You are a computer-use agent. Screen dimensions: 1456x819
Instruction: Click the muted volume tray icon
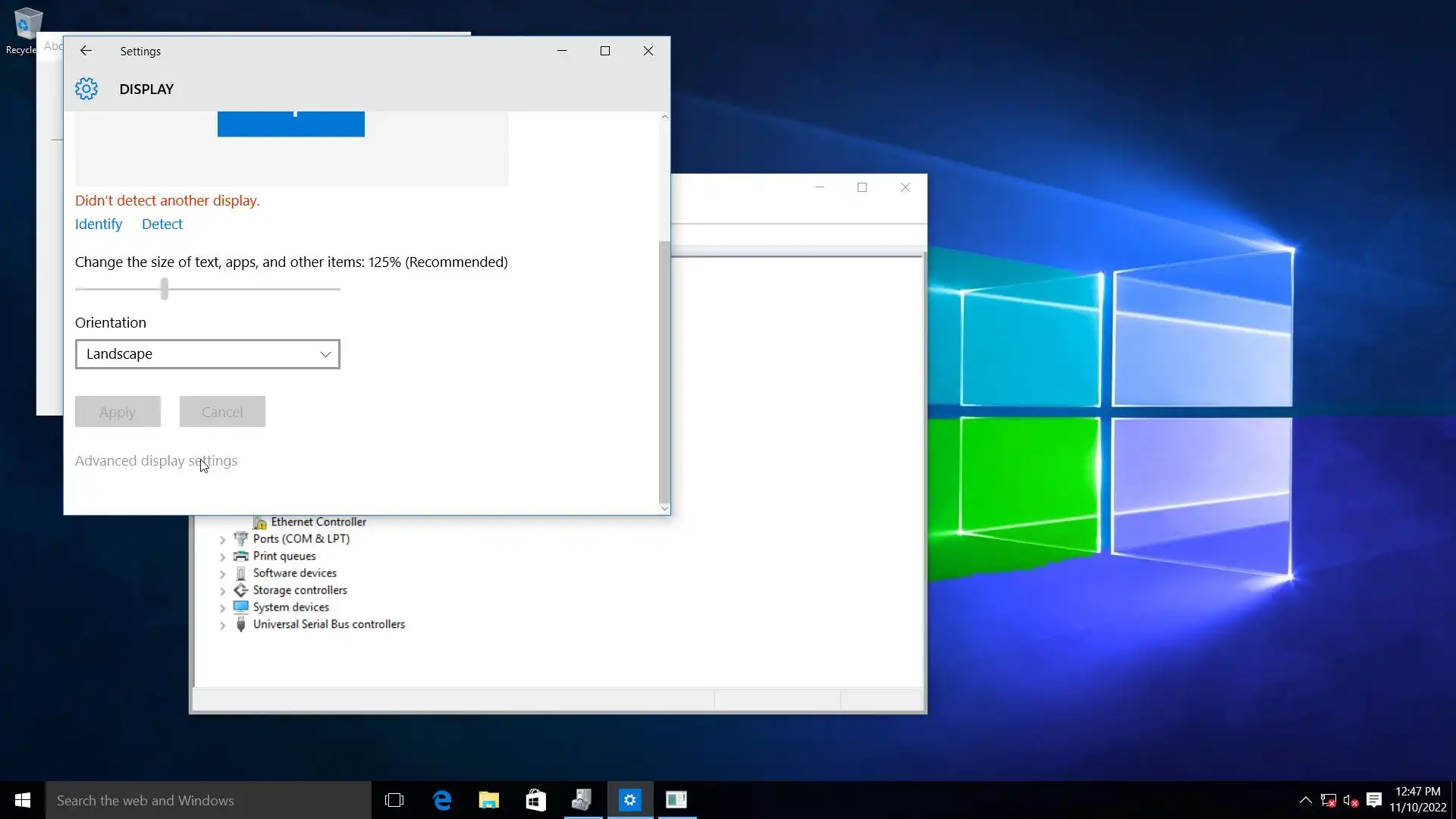(1350, 800)
